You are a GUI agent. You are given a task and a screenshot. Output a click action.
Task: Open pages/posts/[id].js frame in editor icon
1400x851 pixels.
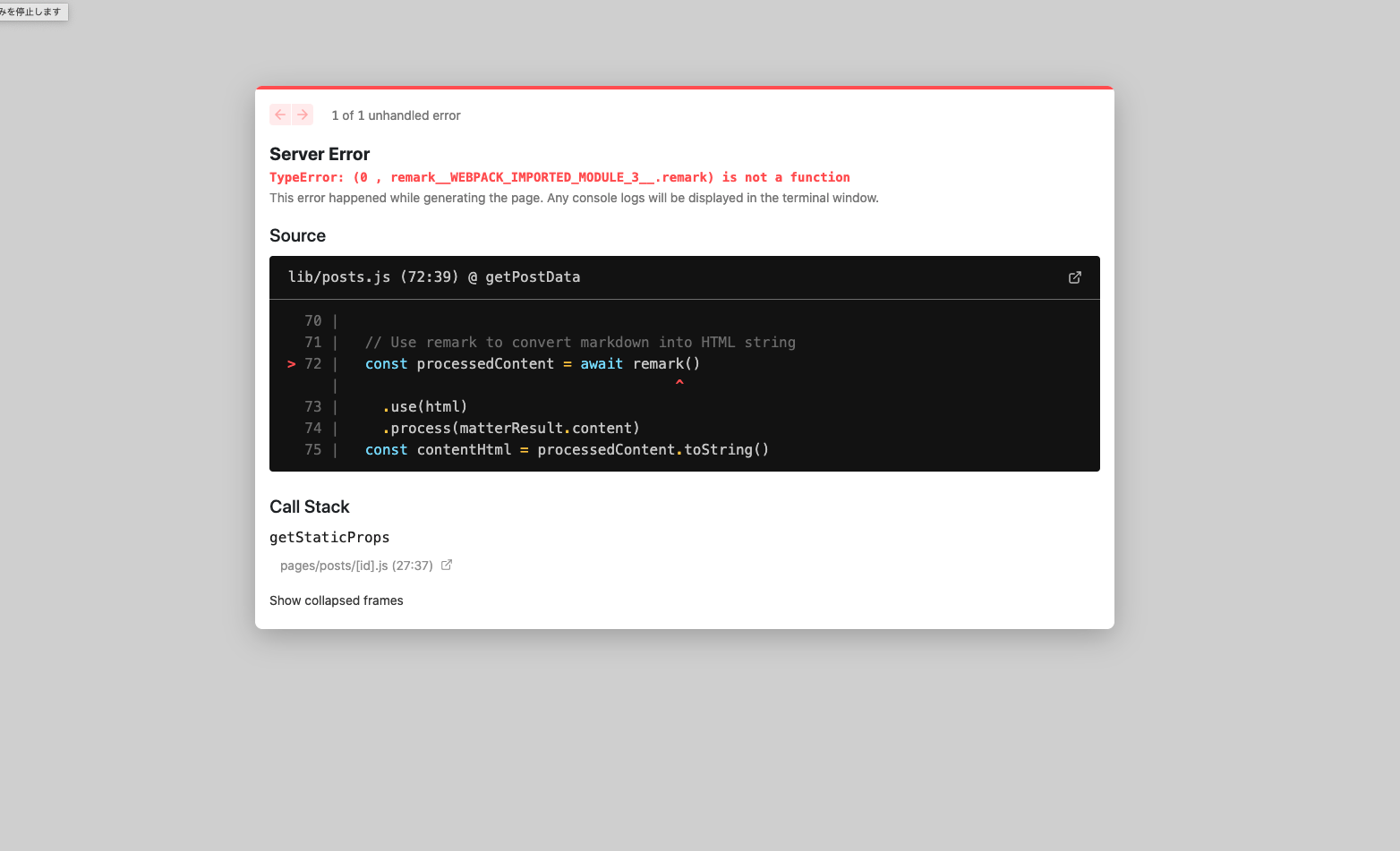(447, 565)
